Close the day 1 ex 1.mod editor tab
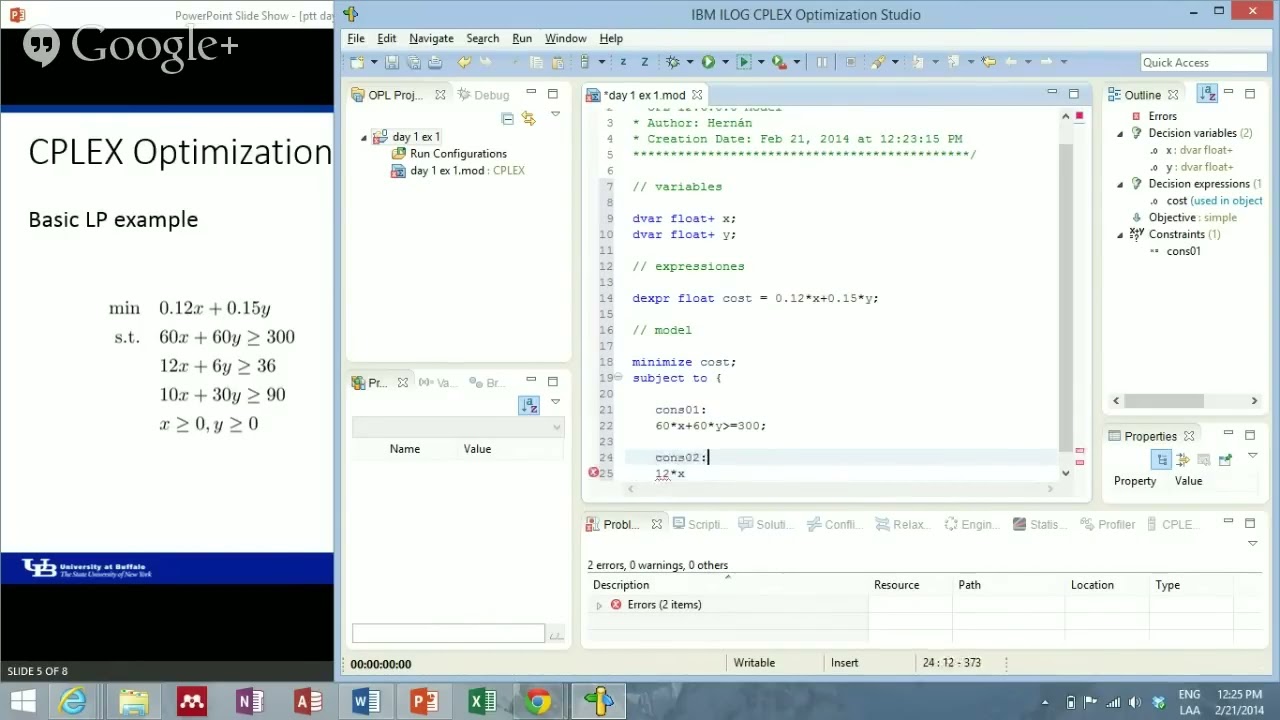 click(x=697, y=95)
